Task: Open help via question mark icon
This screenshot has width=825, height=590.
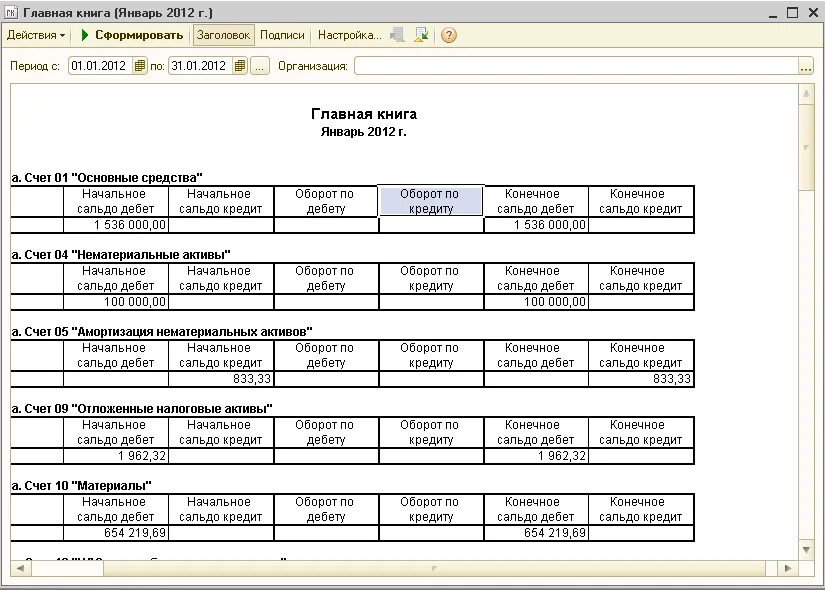Action: pos(448,35)
